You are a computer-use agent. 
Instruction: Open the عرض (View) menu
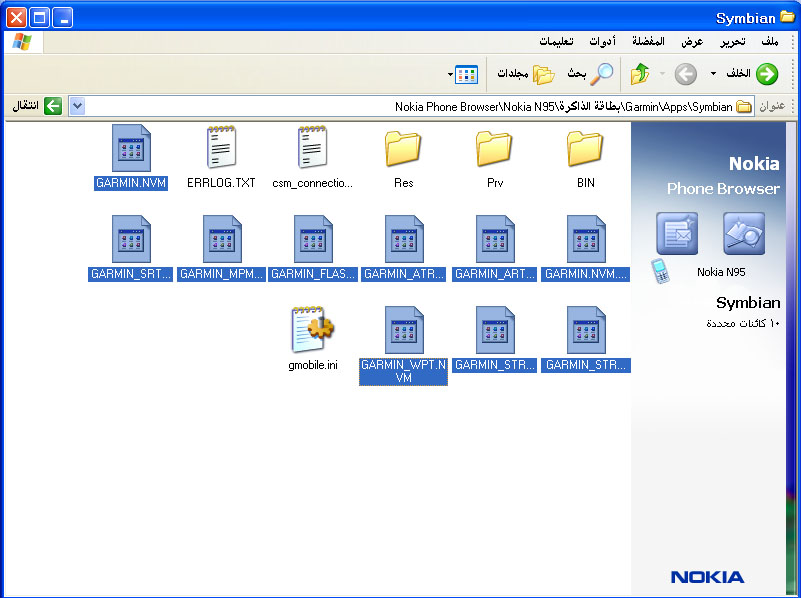coord(692,41)
